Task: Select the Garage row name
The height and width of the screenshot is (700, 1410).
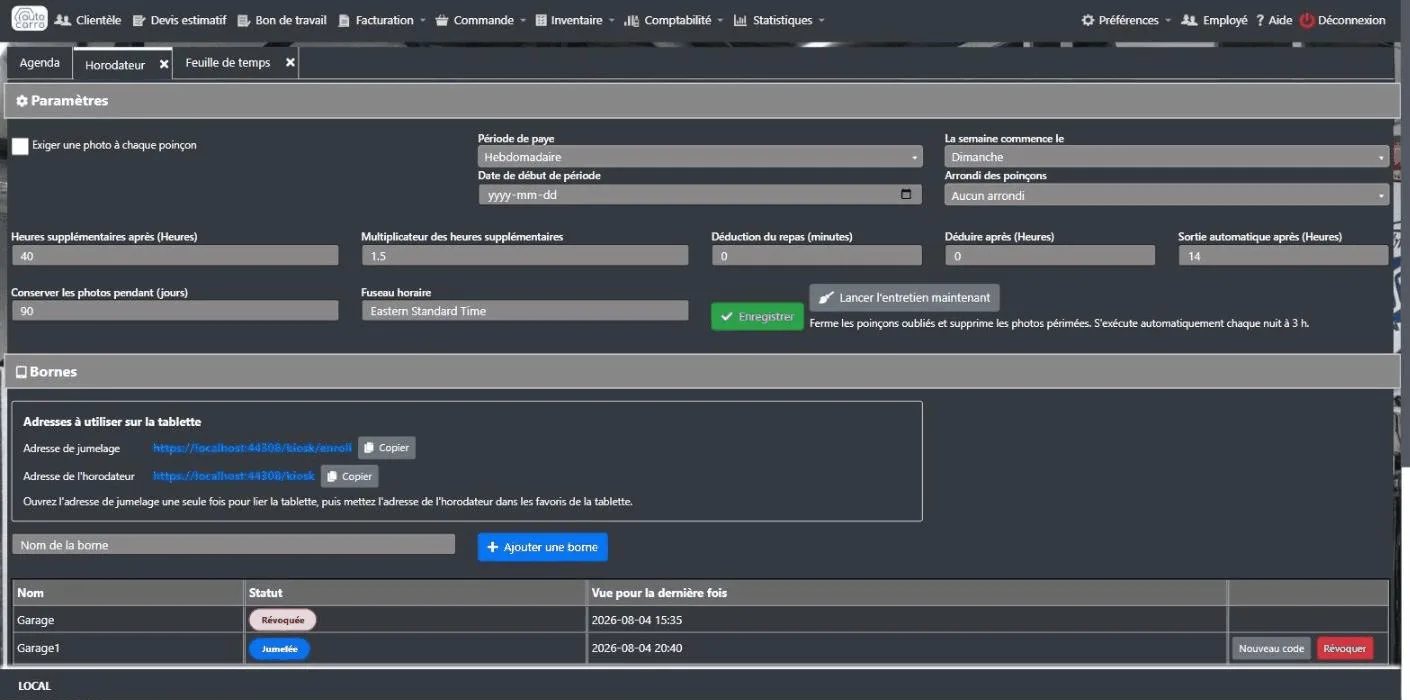Action: coord(36,620)
